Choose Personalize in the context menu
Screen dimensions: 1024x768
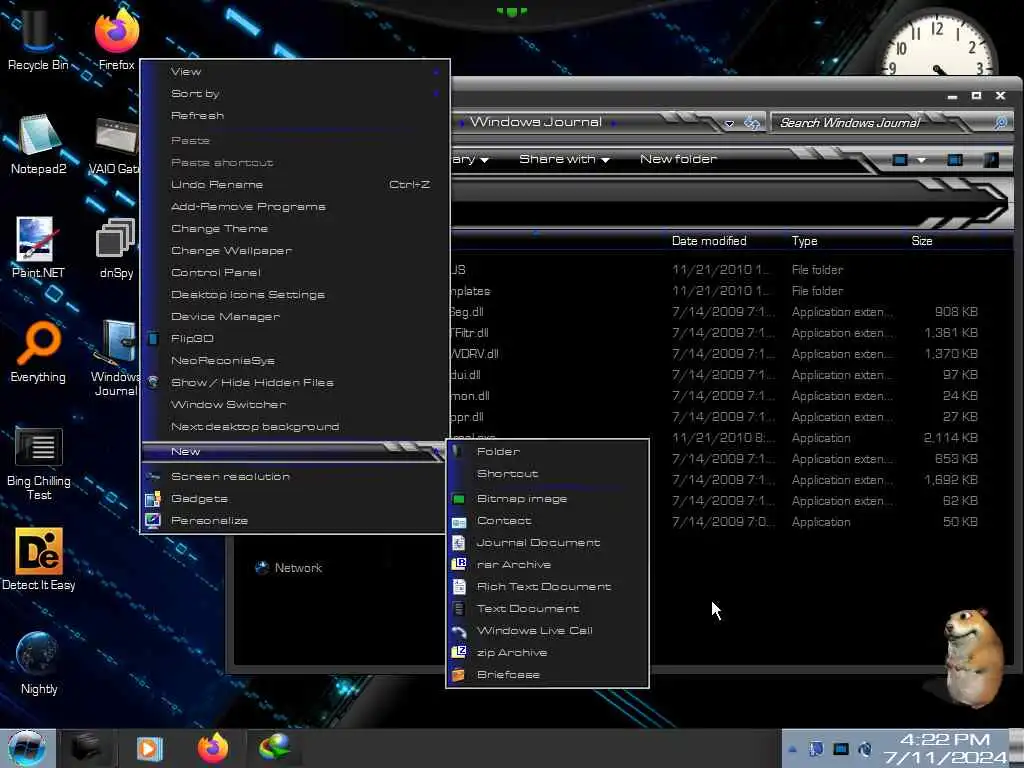295,520
